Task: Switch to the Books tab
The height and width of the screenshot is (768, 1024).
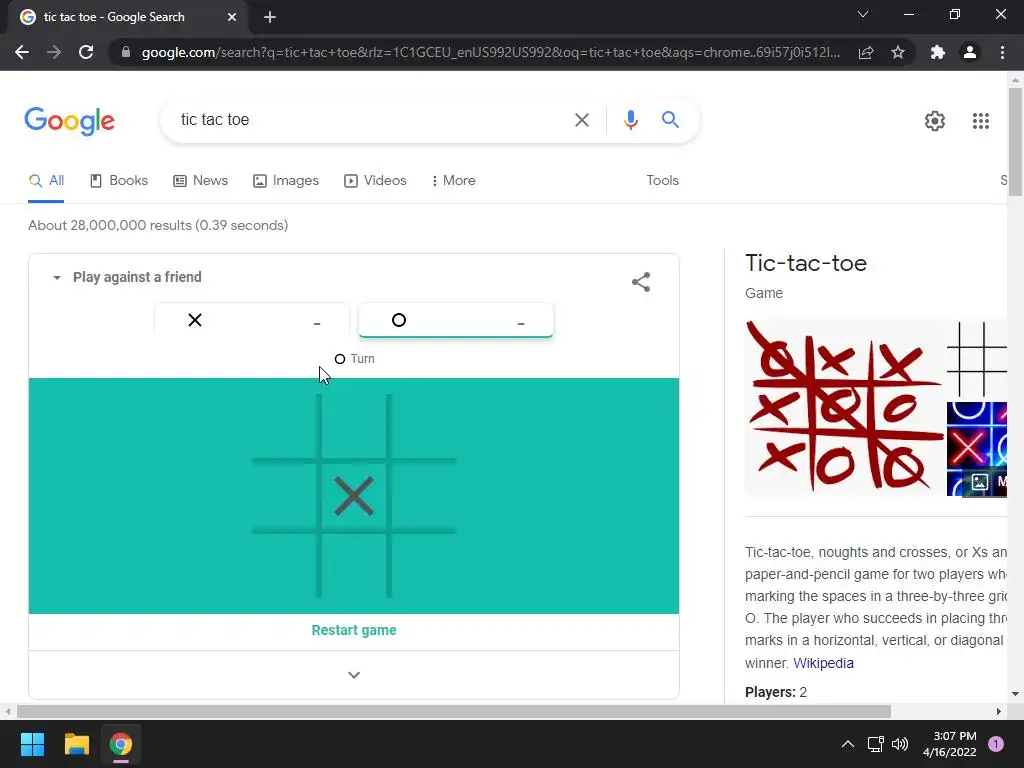Action: pos(119,180)
